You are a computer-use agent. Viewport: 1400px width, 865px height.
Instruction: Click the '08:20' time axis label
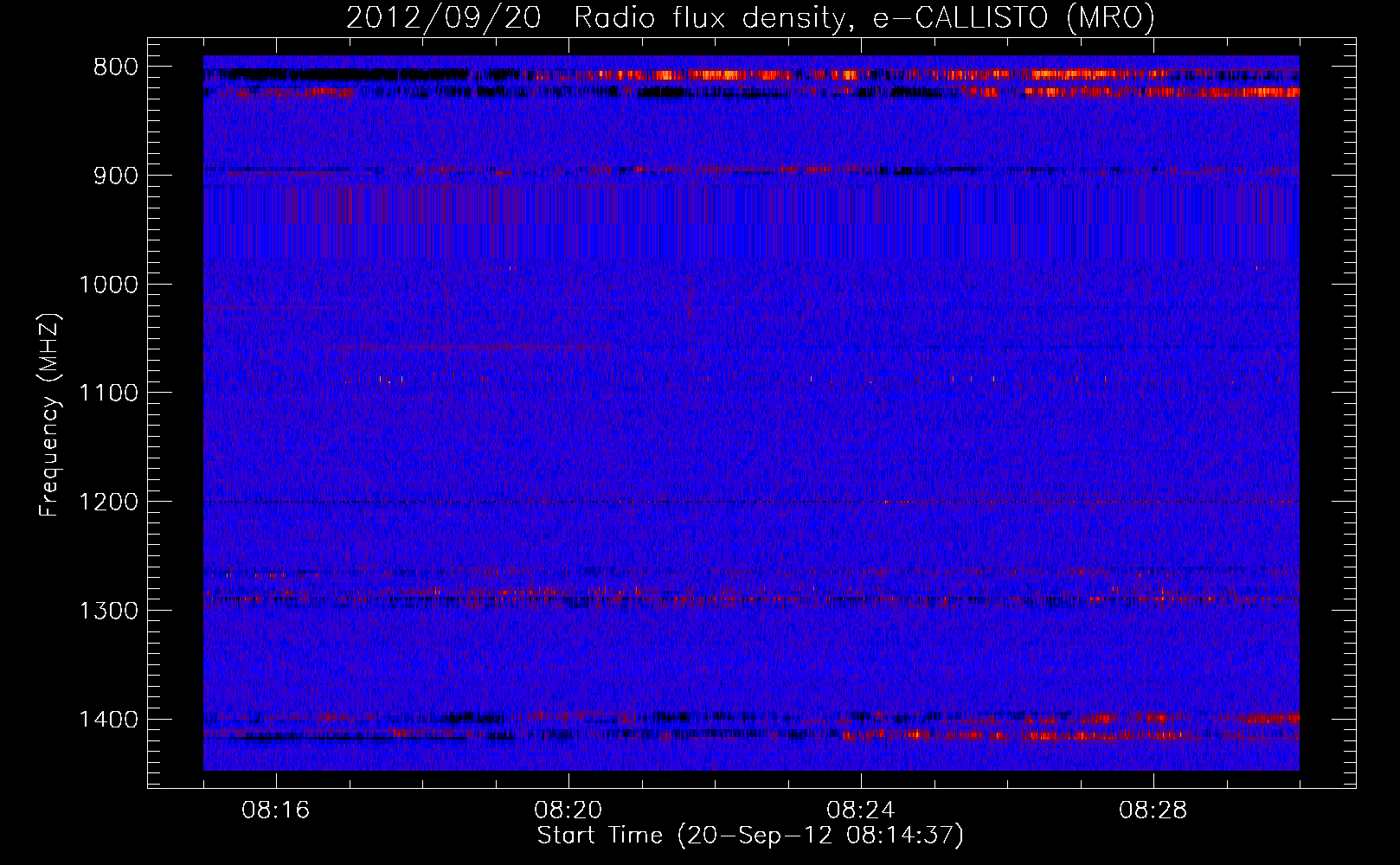[x=568, y=811]
